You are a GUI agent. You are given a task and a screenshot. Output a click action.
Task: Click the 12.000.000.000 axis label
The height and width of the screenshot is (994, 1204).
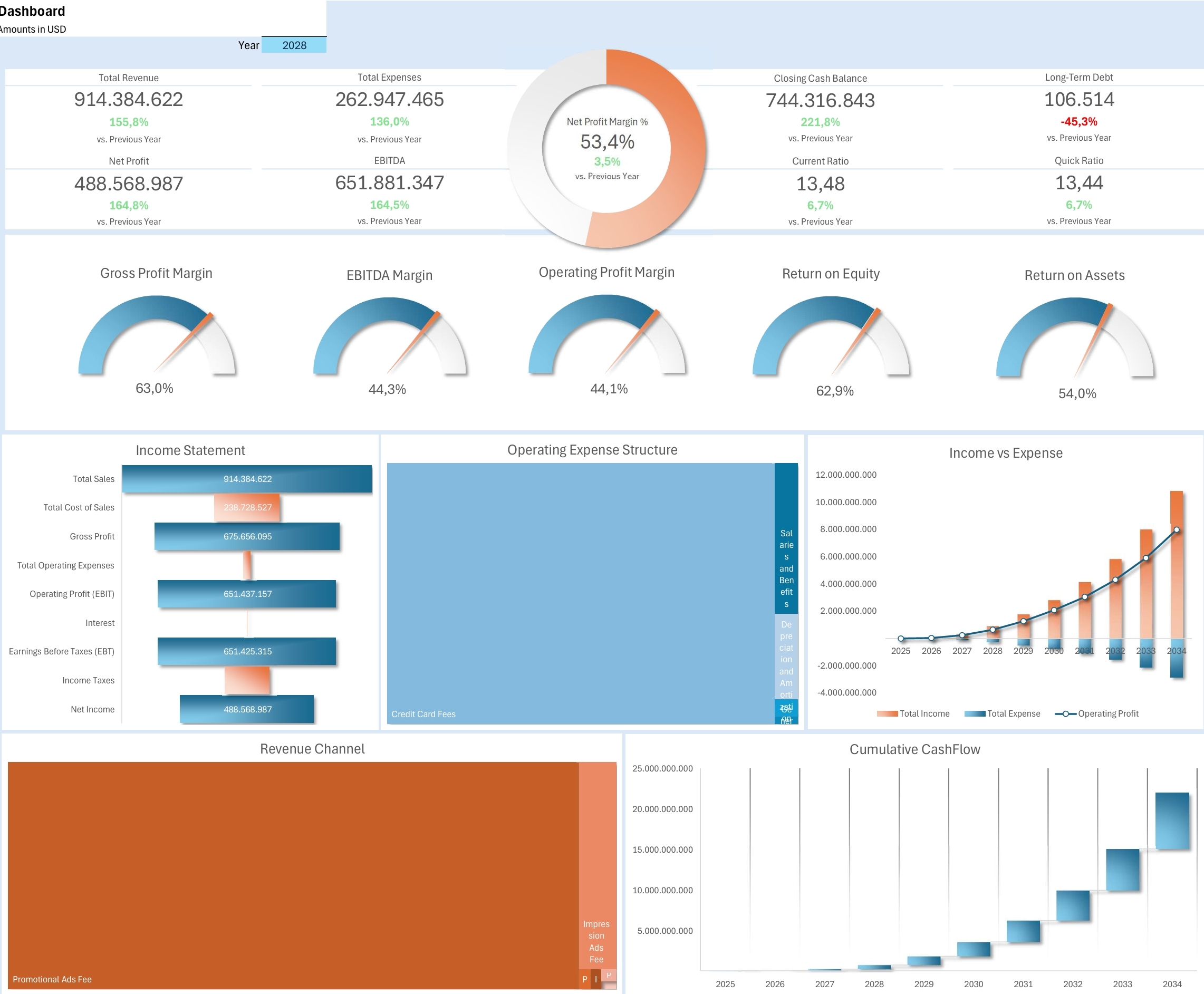(845, 475)
